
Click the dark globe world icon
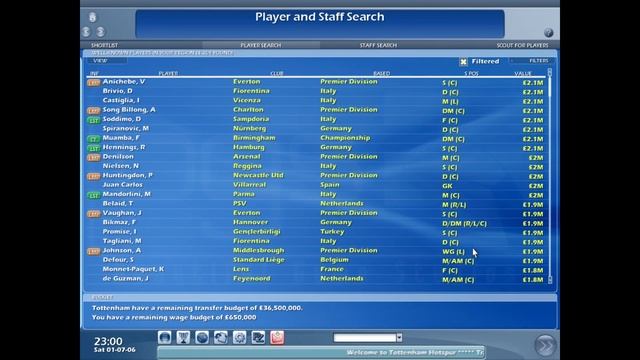202,338
